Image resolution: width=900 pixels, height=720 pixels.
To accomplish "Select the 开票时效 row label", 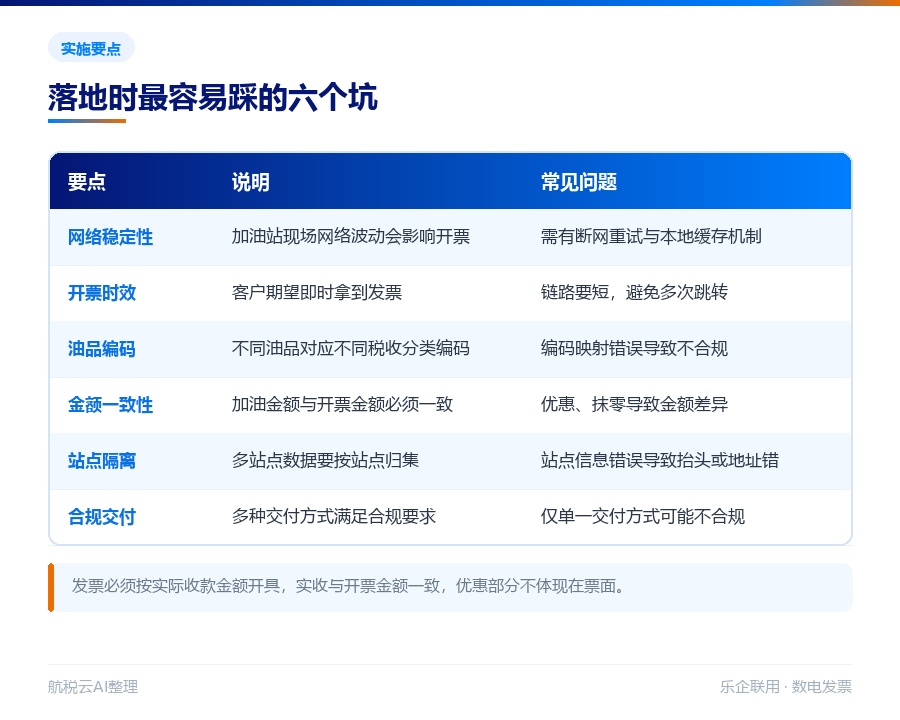I will [x=102, y=293].
